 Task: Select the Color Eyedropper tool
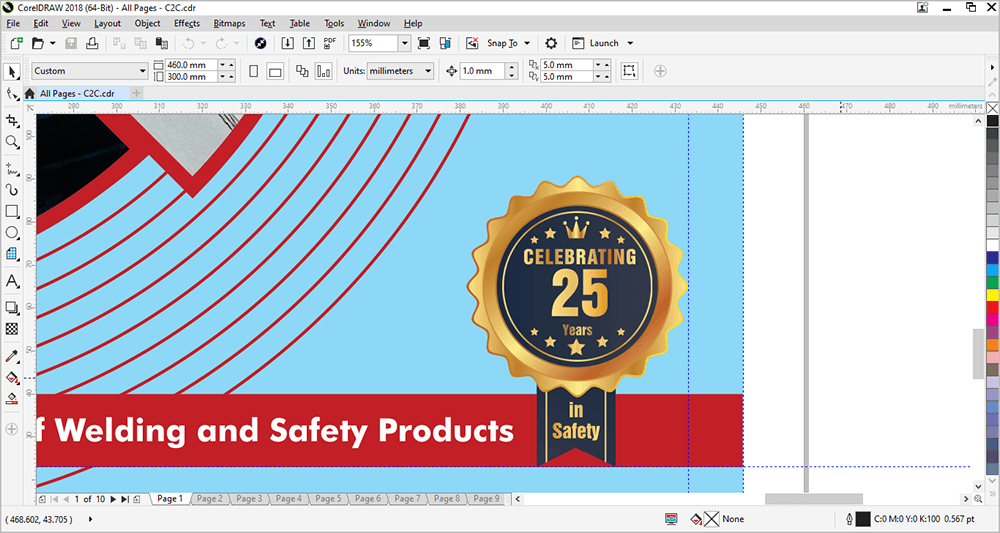click(x=11, y=356)
